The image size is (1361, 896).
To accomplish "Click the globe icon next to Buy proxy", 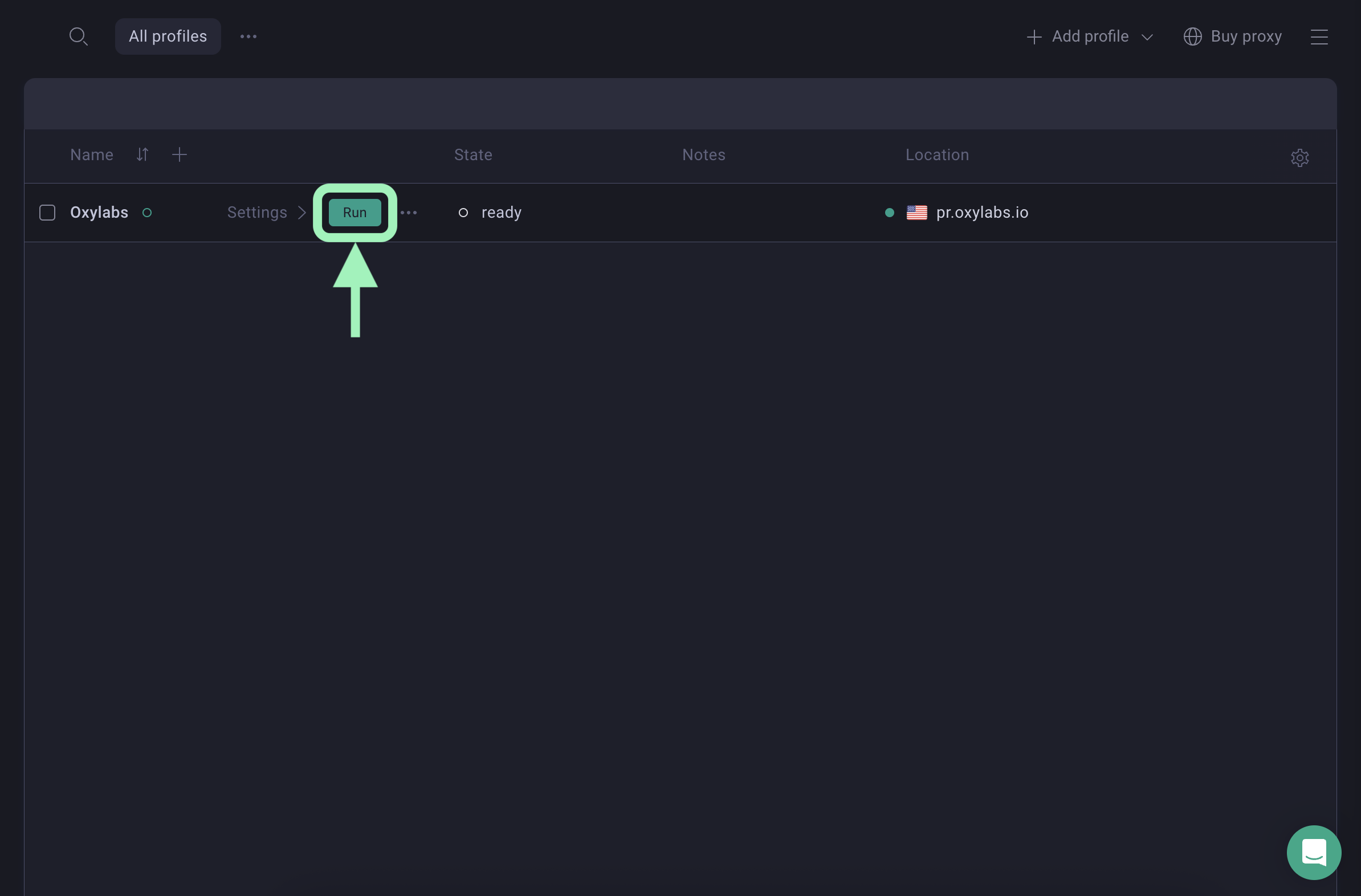I will (1192, 36).
